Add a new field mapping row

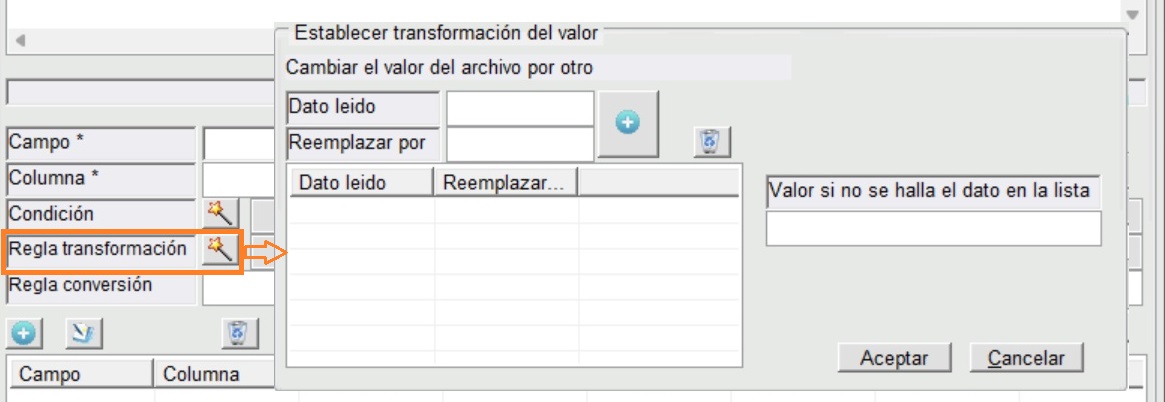tap(24, 332)
